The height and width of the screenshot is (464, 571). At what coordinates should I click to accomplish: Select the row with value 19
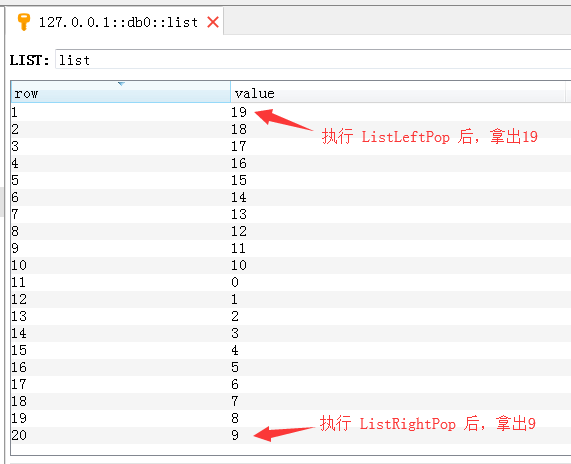291,112
